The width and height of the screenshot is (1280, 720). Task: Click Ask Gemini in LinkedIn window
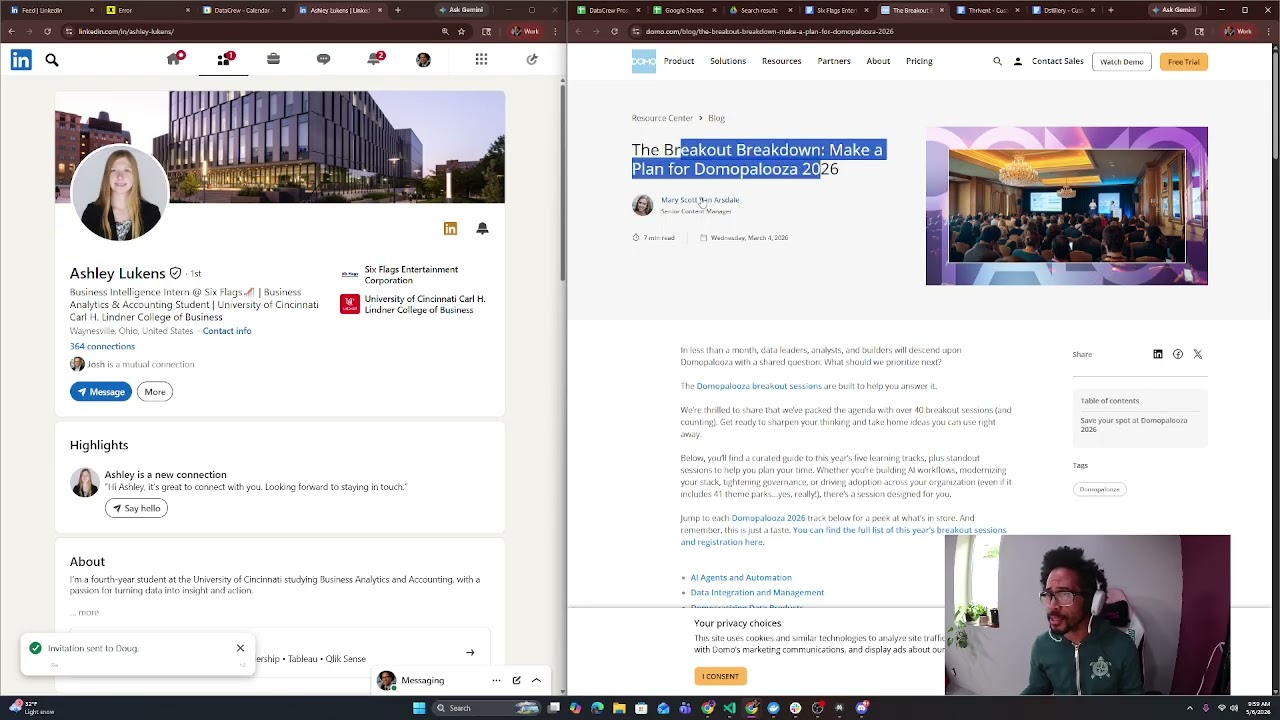pyautogui.click(x=461, y=10)
